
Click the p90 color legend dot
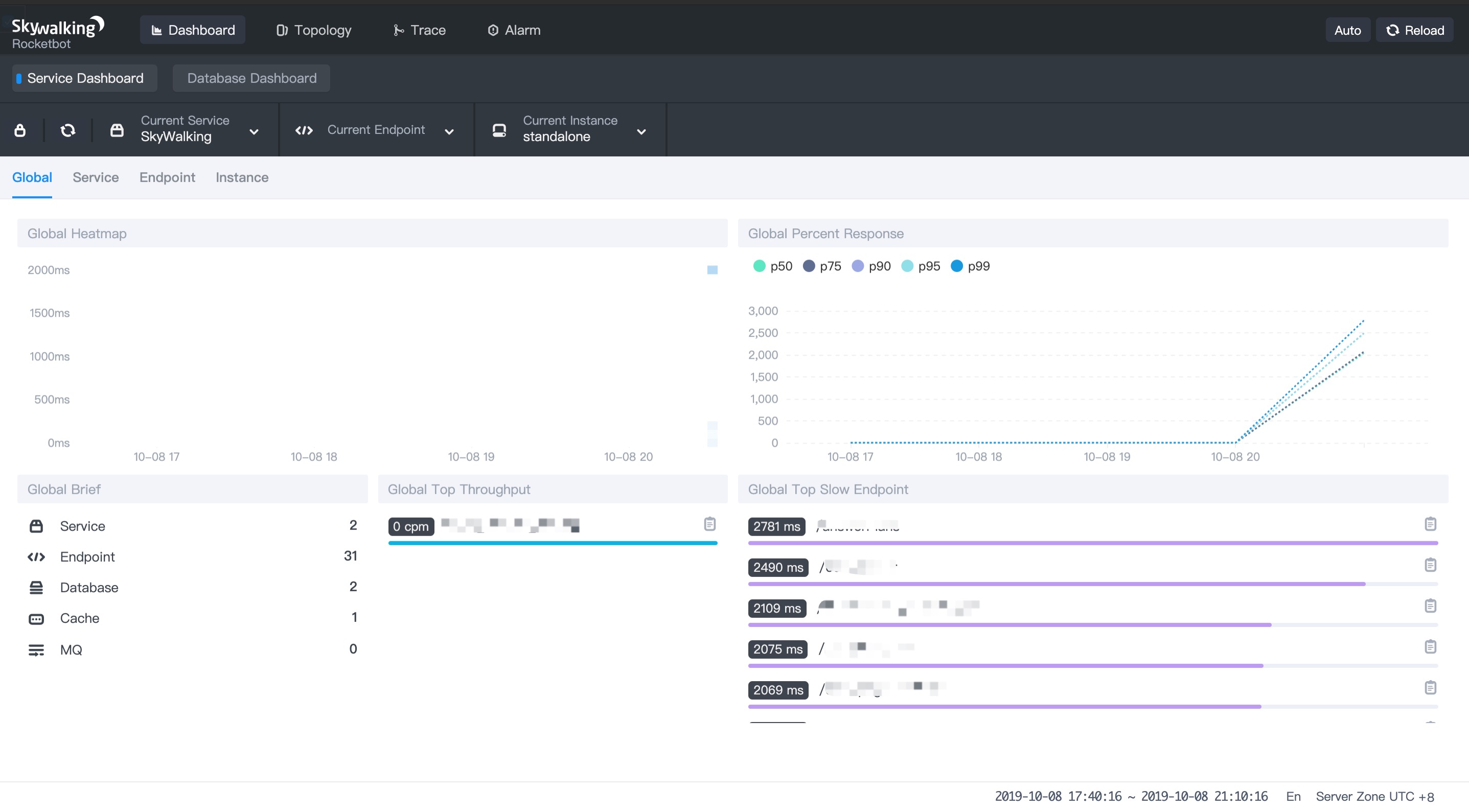[857, 266]
